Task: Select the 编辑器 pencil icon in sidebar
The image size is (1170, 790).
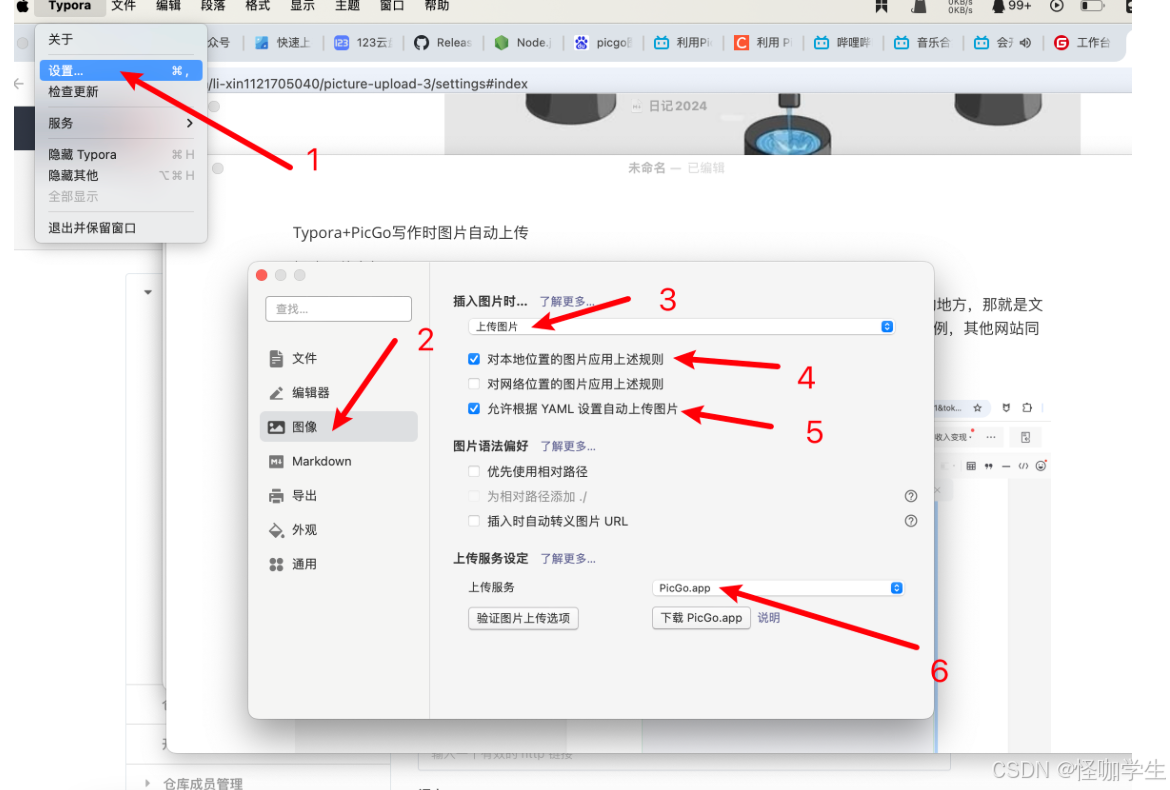Action: [x=276, y=392]
